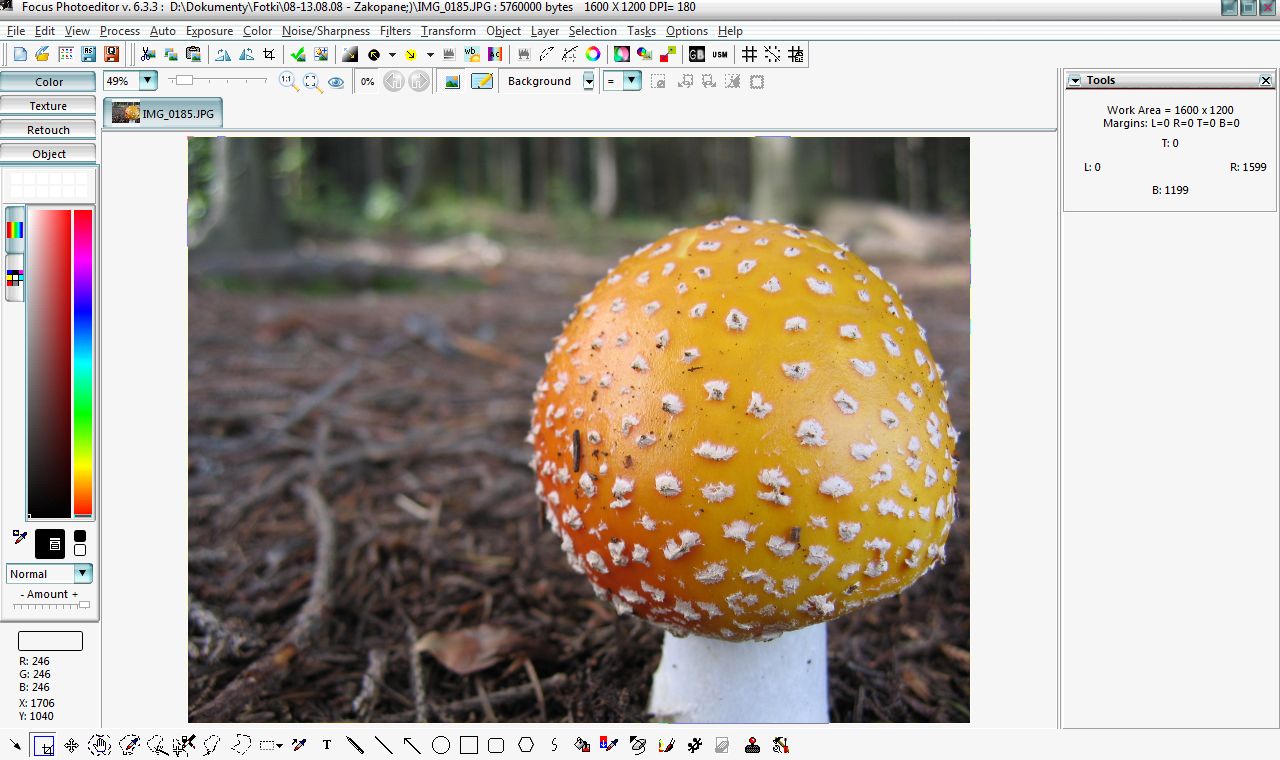The width and height of the screenshot is (1280, 760).
Task: Toggle the layer image view icon
Action: tap(452, 82)
